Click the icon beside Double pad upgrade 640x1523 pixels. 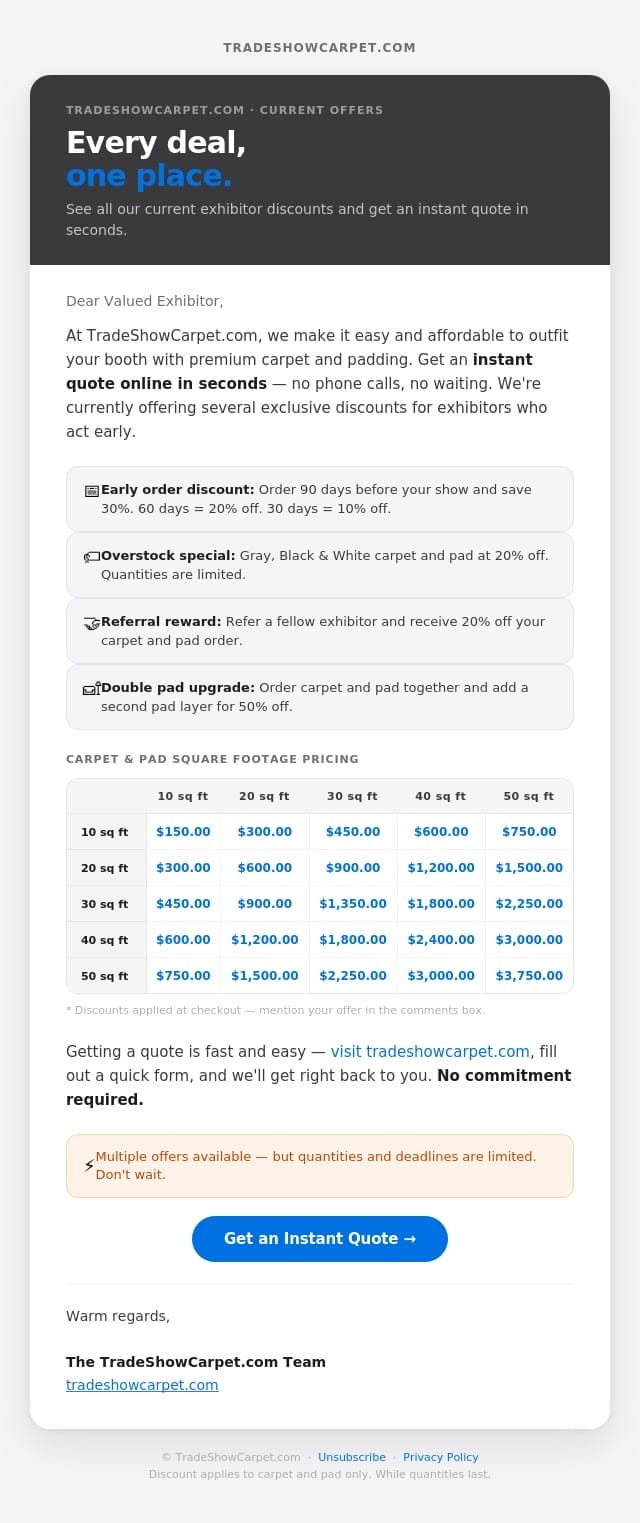point(92,689)
